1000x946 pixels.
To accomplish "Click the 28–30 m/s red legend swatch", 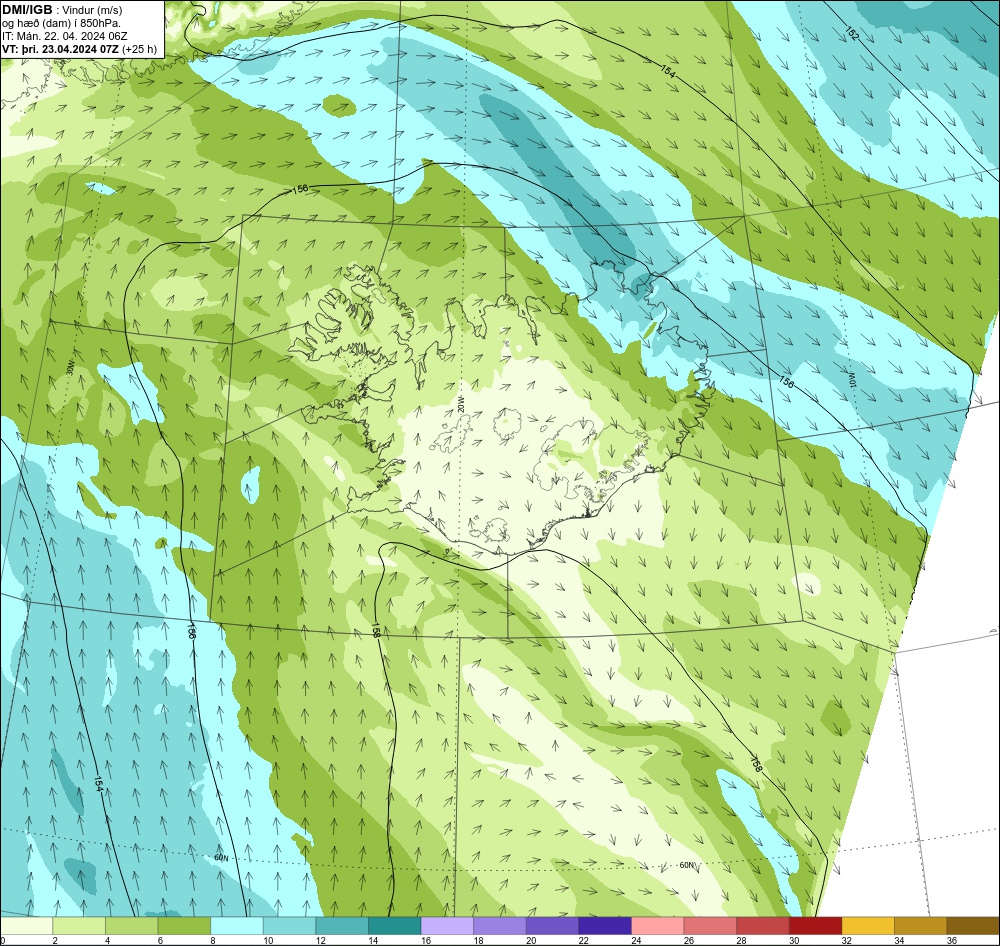I will click(763, 926).
